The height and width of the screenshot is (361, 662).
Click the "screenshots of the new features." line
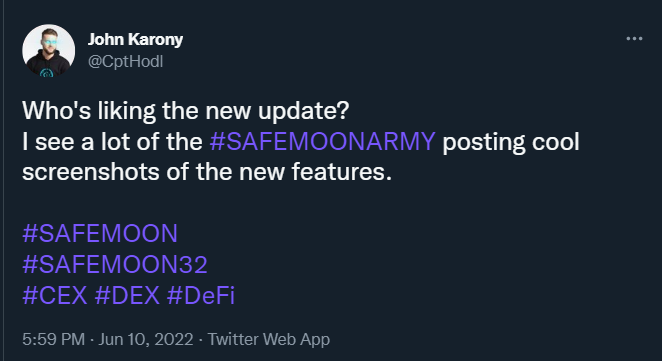(x=207, y=172)
